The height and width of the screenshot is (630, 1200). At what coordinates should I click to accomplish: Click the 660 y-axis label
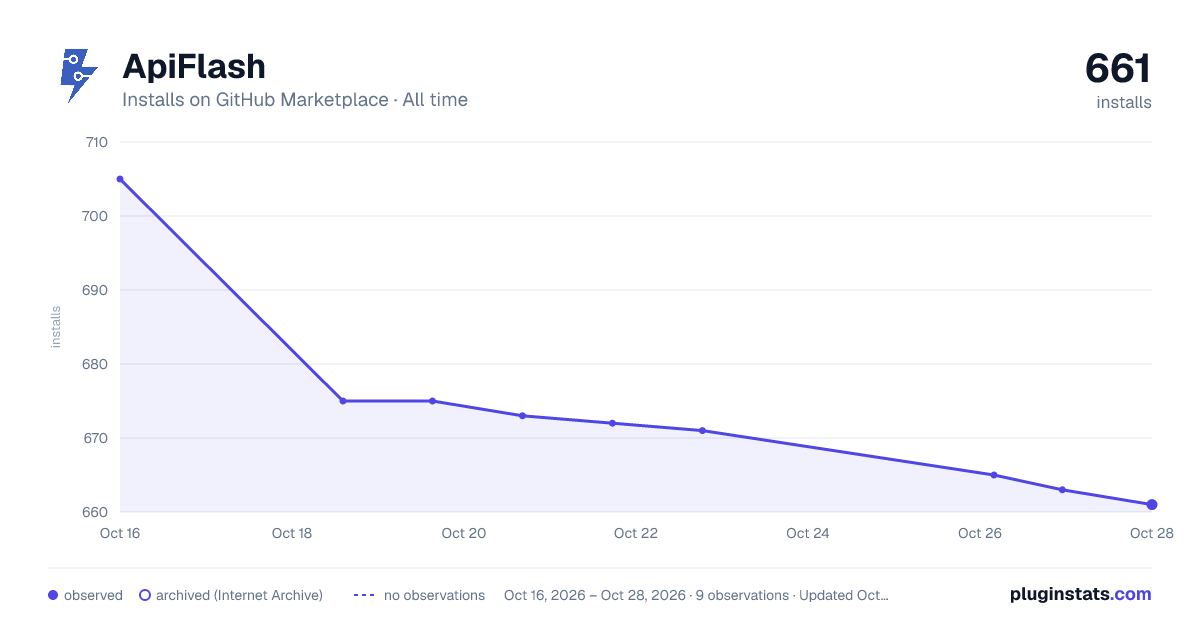(x=96, y=512)
